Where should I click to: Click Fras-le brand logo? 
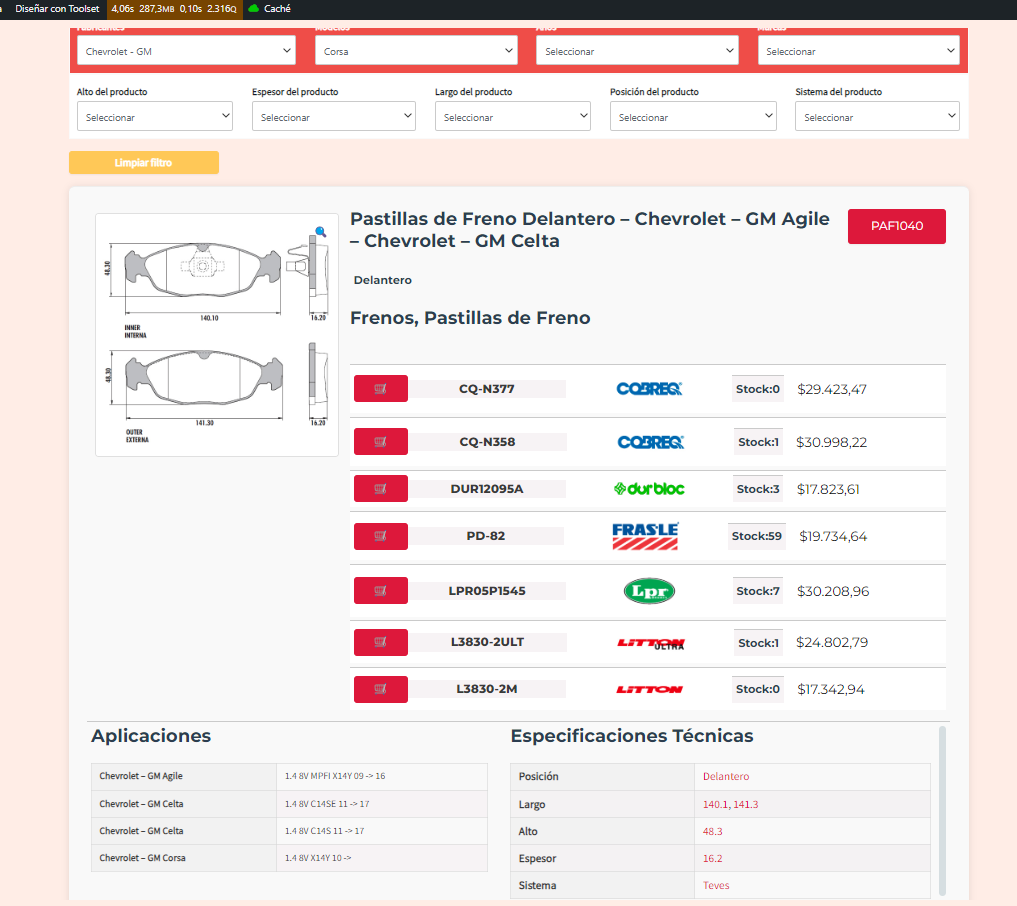645,536
